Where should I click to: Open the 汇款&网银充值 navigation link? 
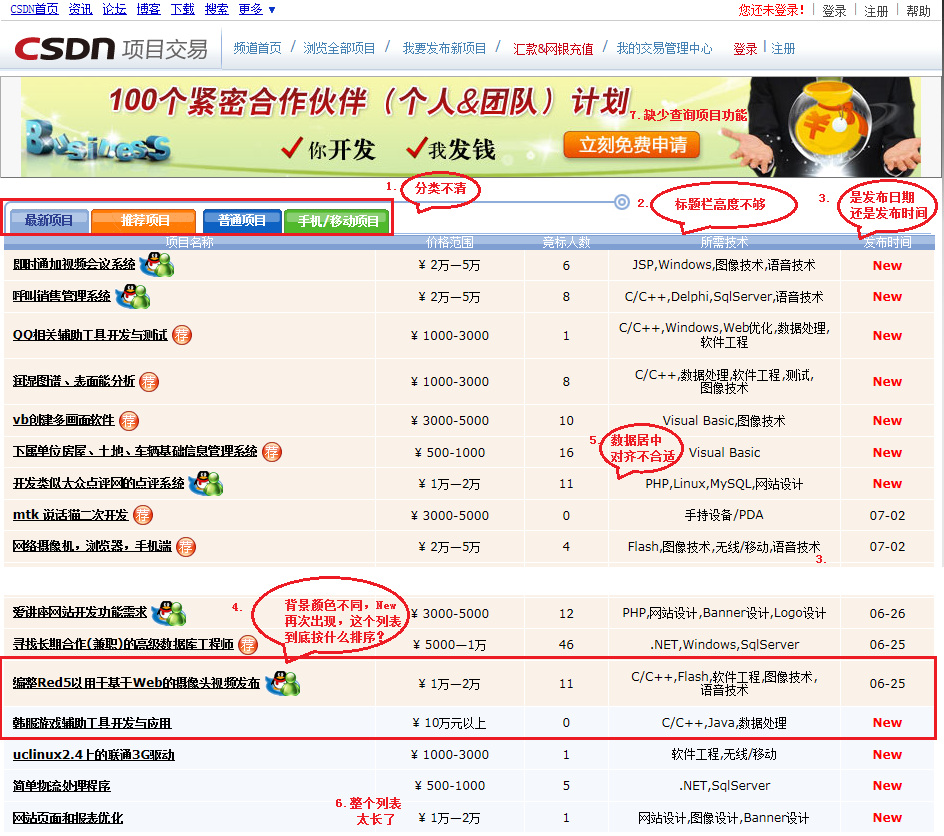553,49
